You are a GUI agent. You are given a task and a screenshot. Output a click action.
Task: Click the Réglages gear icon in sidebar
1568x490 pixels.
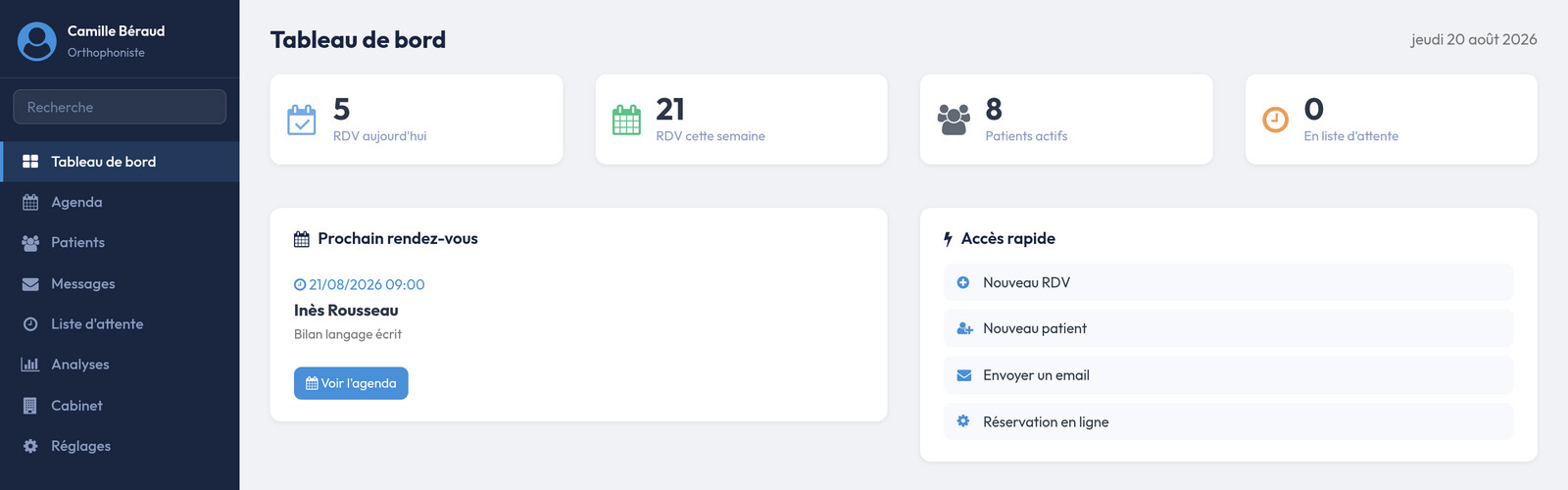(30, 446)
